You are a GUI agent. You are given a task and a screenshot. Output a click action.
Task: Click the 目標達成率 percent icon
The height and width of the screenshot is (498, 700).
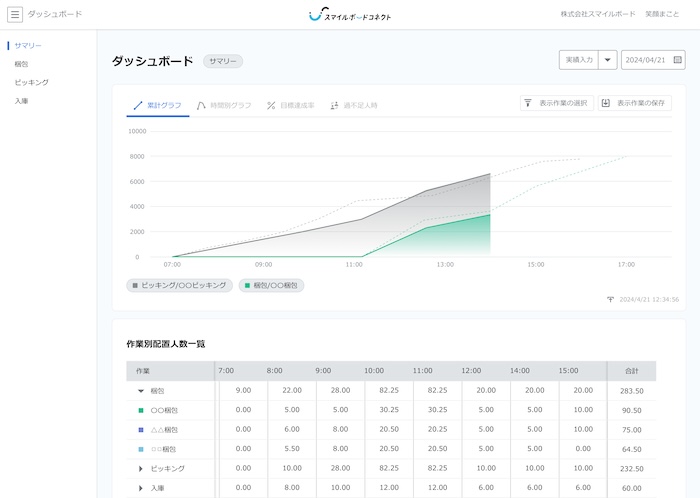[x=271, y=104]
